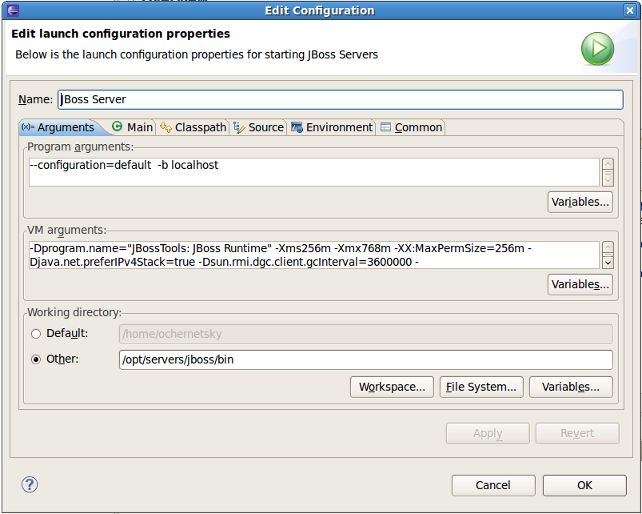This screenshot has height=514, width=642.
Task: Close the Edit Configuration dialog window
Action: [x=631, y=11]
